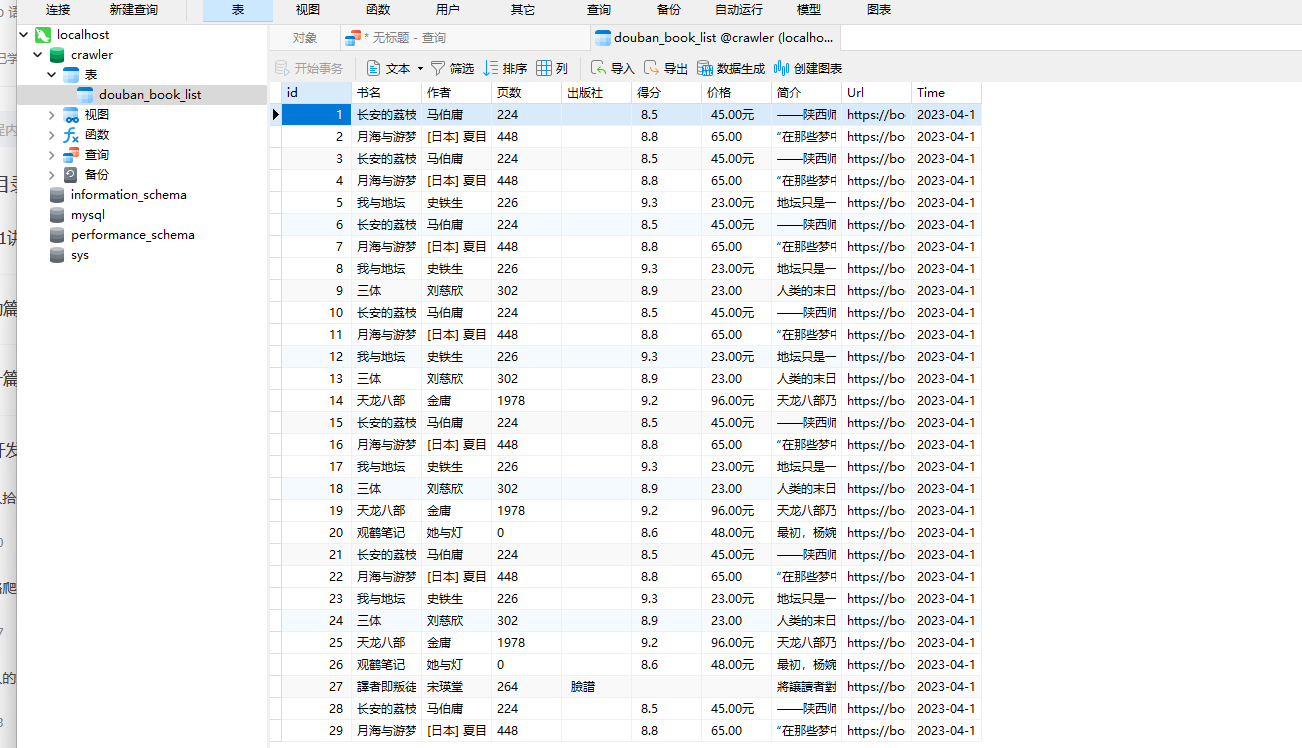Open the 排序 sort tool
Image resolution: width=1302 pixels, height=748 pixels.
[505, 68]
